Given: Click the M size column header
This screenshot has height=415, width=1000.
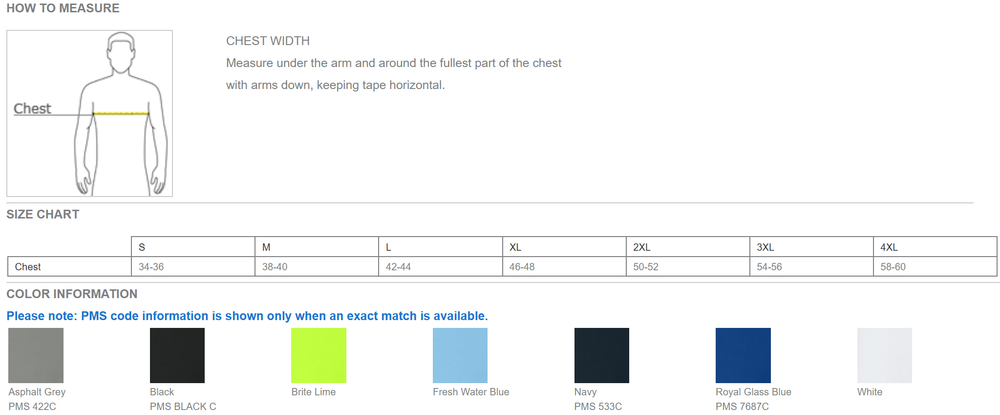Looking at the screenshot, I should (266, 246).
